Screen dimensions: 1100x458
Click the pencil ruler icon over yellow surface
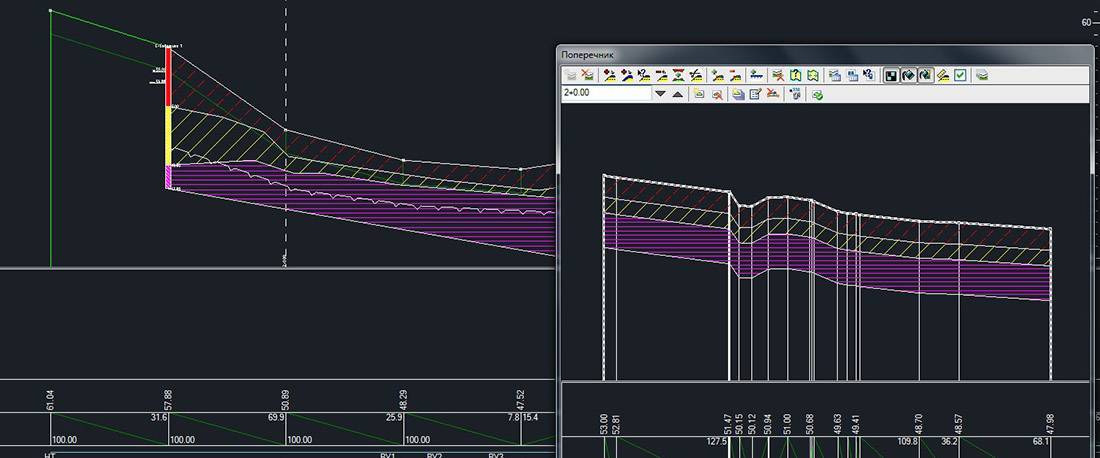[942, 75]
